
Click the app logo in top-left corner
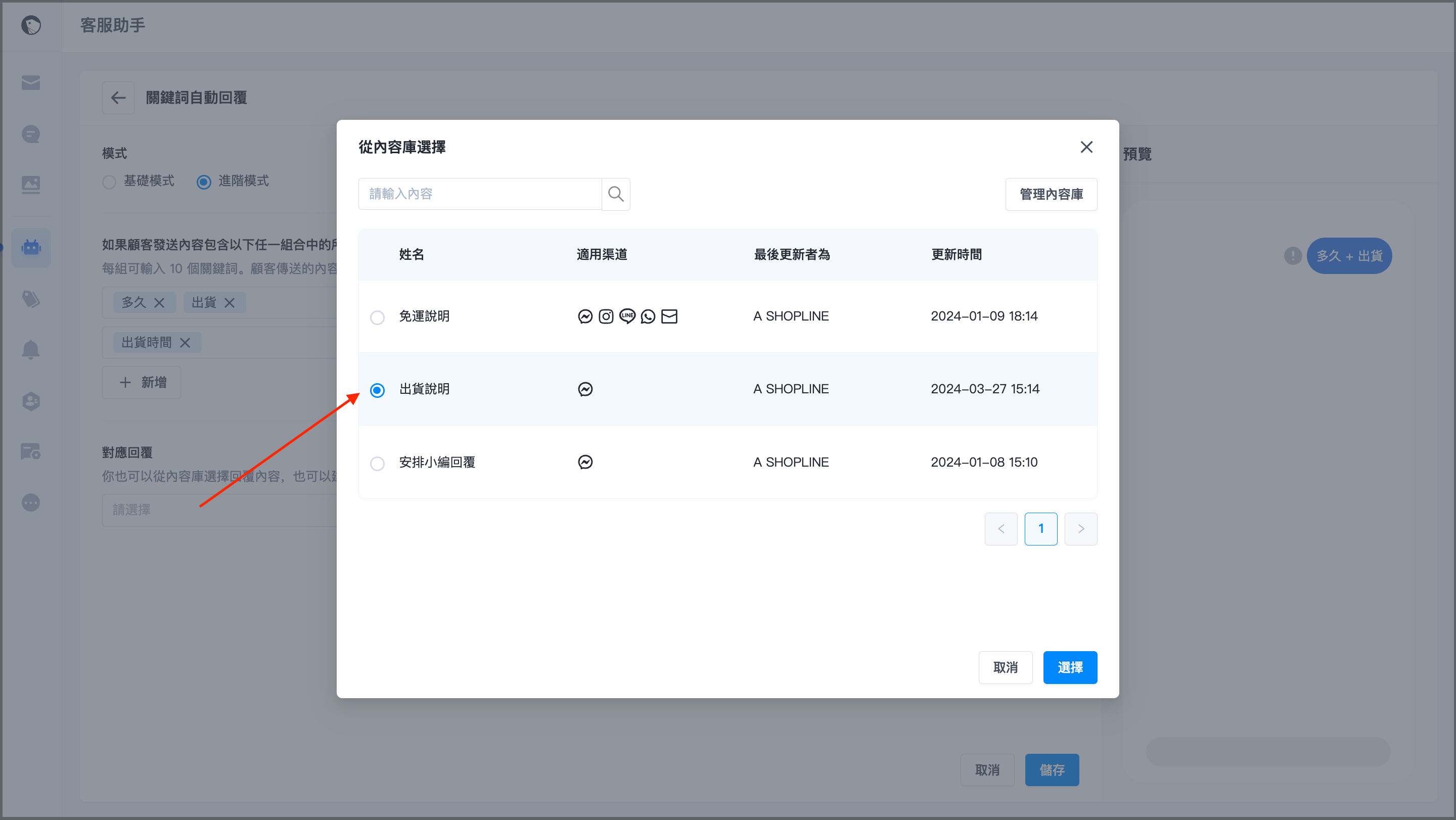pyautogui.click(x=31, y=25)
